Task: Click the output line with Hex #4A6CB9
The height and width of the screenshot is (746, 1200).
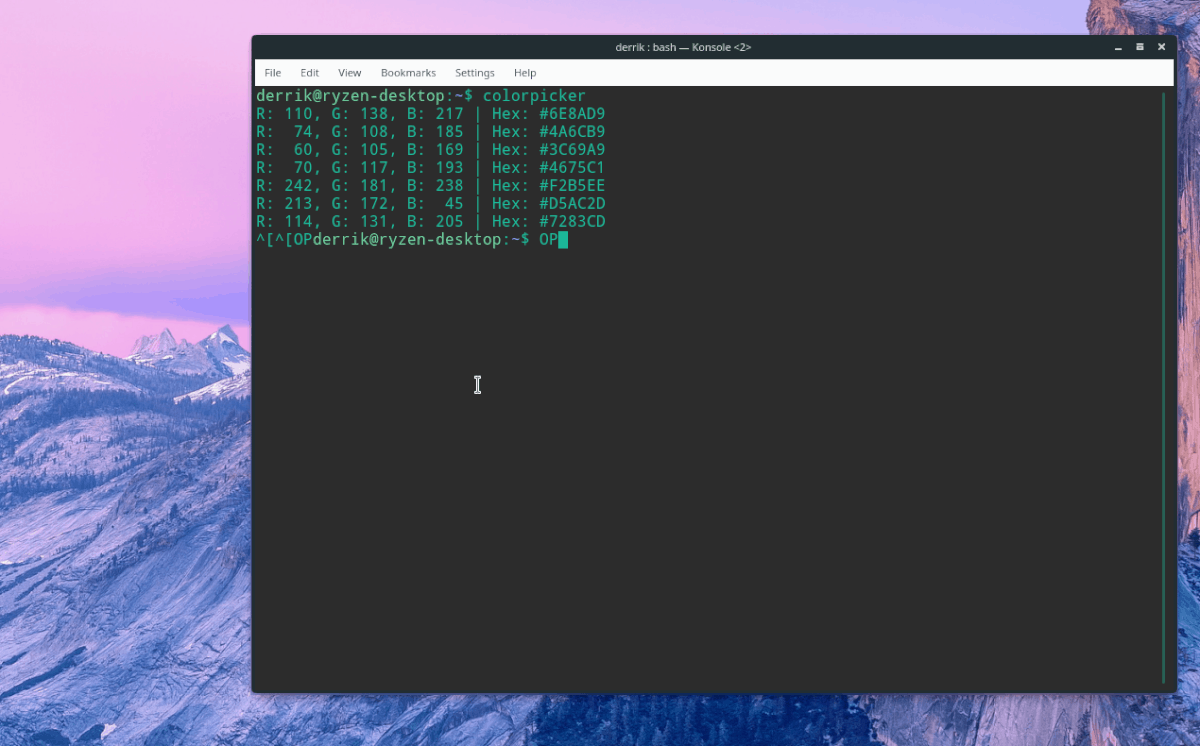Action: tap(431, 132)
